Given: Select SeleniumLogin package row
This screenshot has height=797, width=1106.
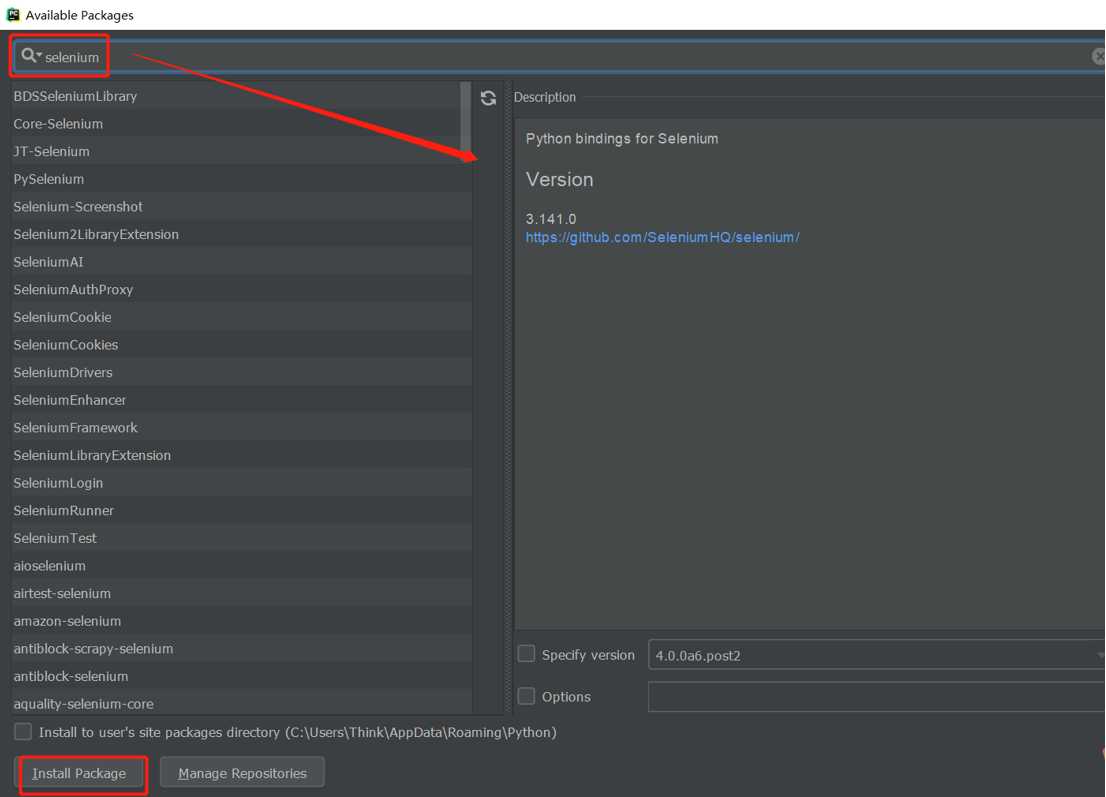Looking at the screenshot, I should (241, 482).
